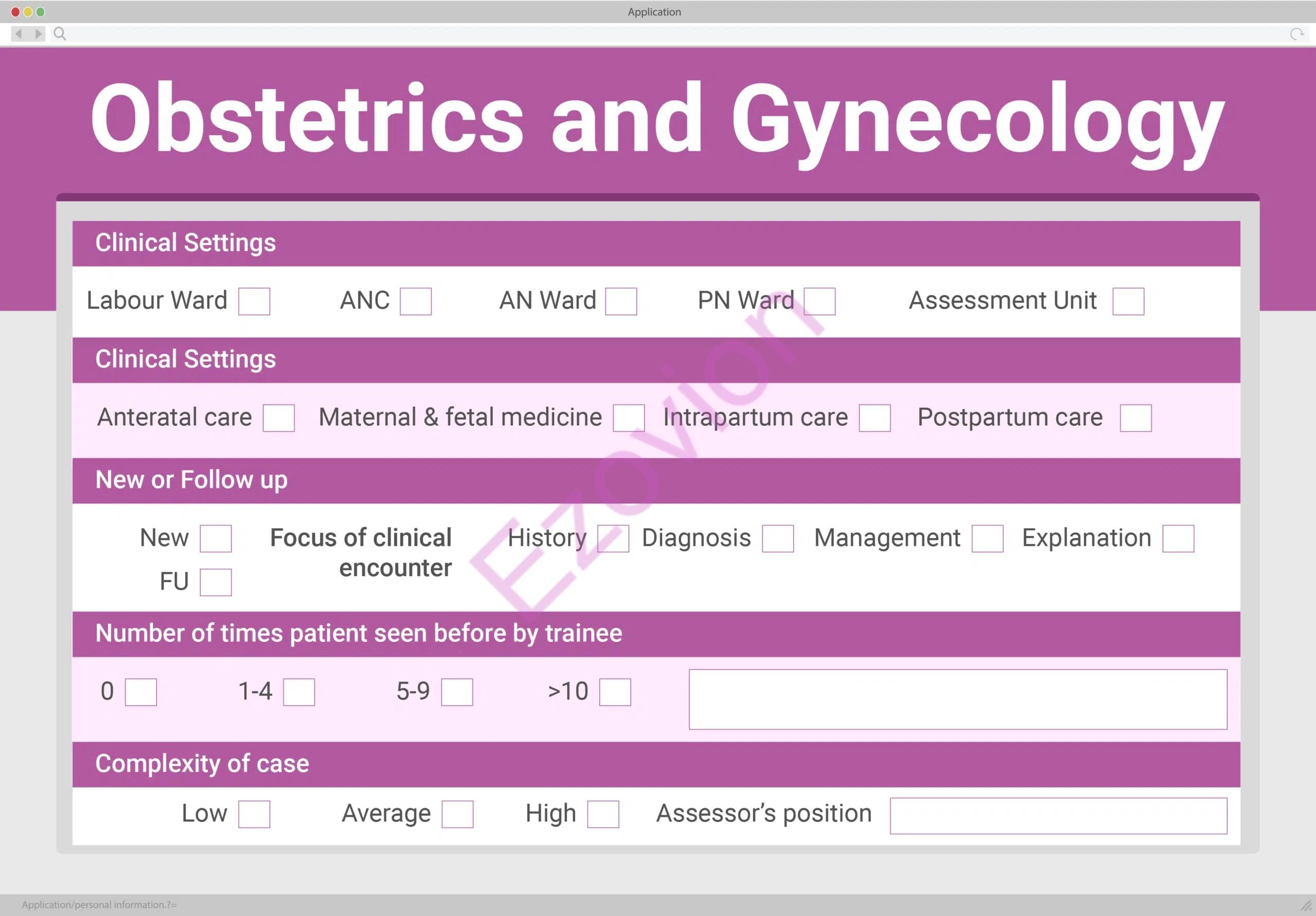The width and height of the screenshot is (1316, 916).
Task: Tick the ANC checkbox
Action: point(415,302)
